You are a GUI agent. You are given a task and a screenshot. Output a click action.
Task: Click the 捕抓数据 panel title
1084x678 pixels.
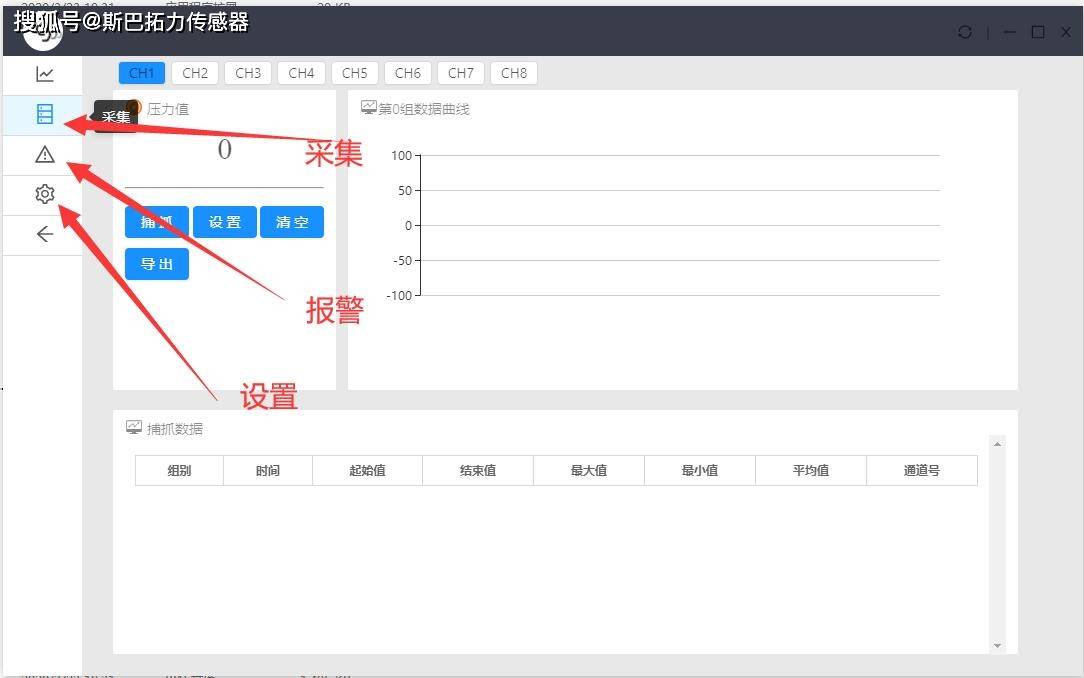(175, 429)
